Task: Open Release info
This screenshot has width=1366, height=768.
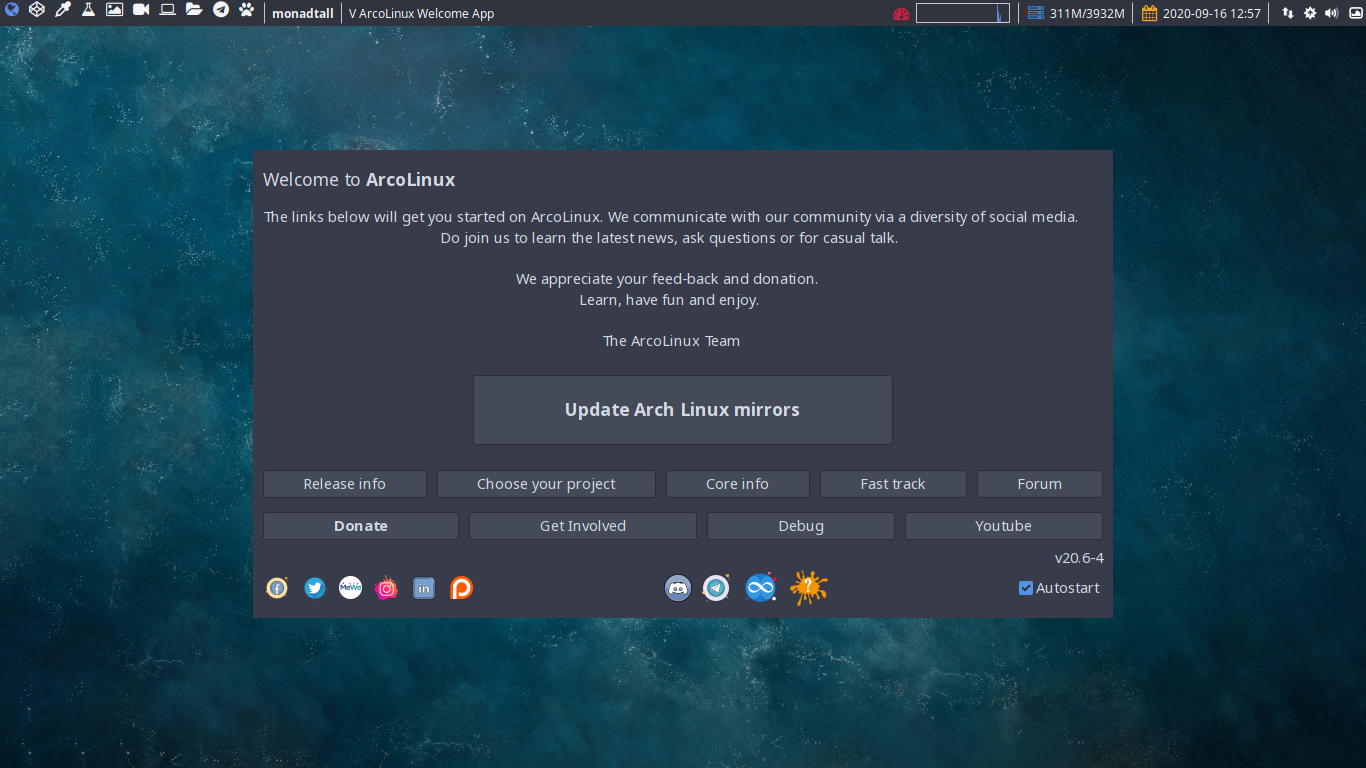Action: [345, 484]
